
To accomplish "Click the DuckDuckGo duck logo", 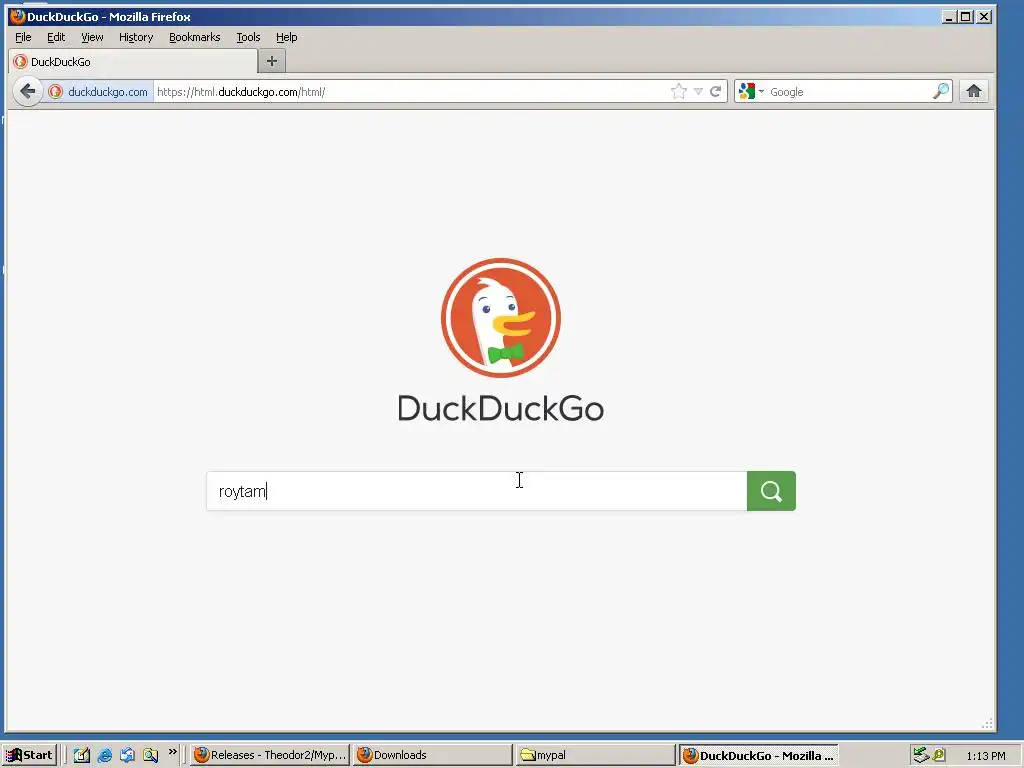I will tap(501, 318).
